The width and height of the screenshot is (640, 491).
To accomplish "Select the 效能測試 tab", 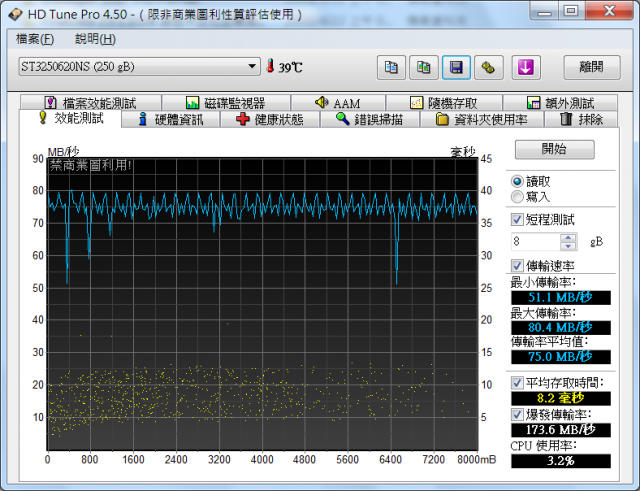I will coord(70,118).
